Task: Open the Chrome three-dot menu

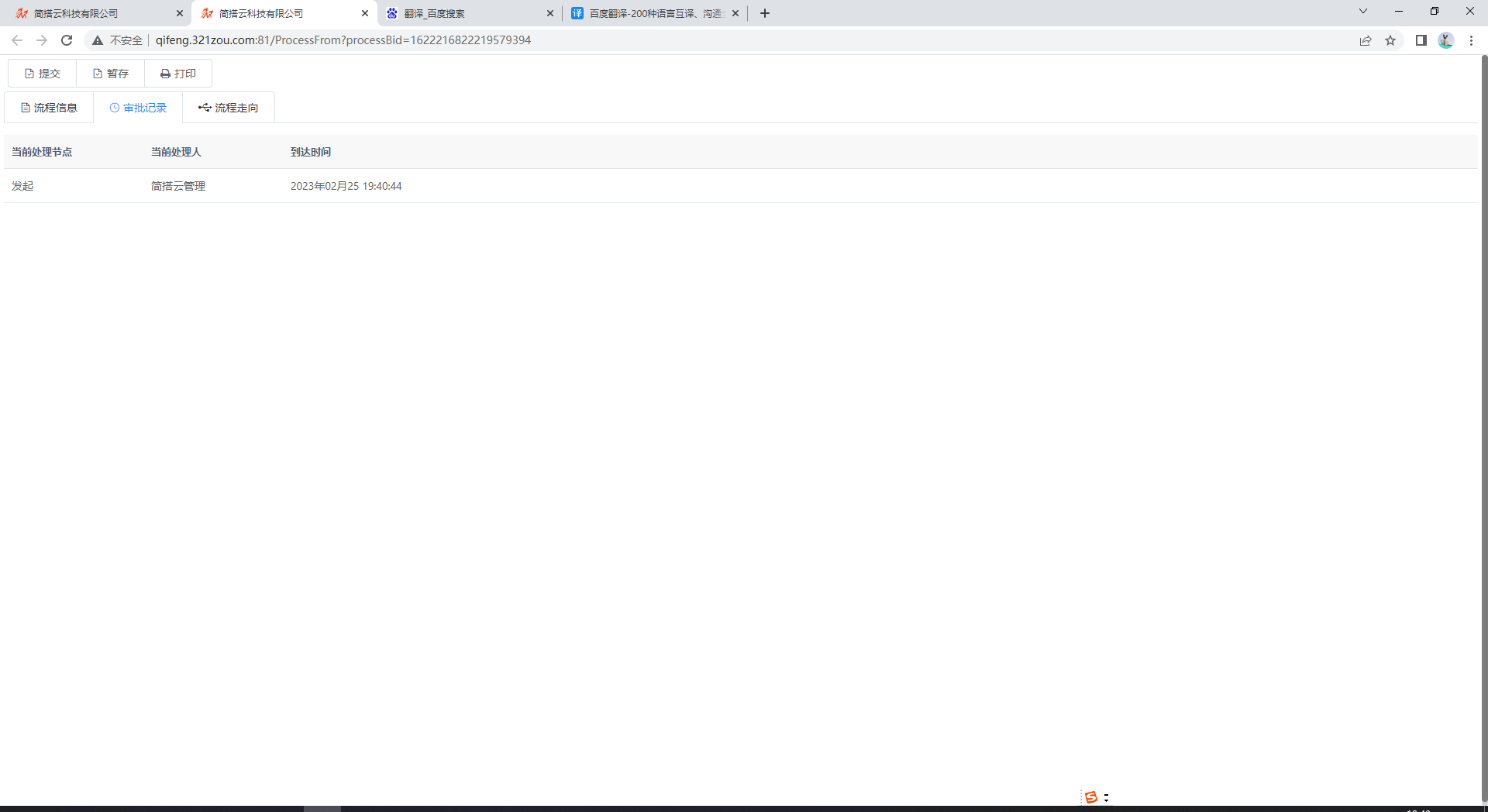Action: click(1471, 40)
